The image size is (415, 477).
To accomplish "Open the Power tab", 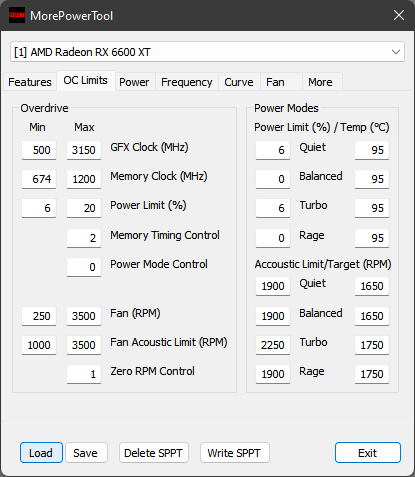I will [x=134, y=82].
